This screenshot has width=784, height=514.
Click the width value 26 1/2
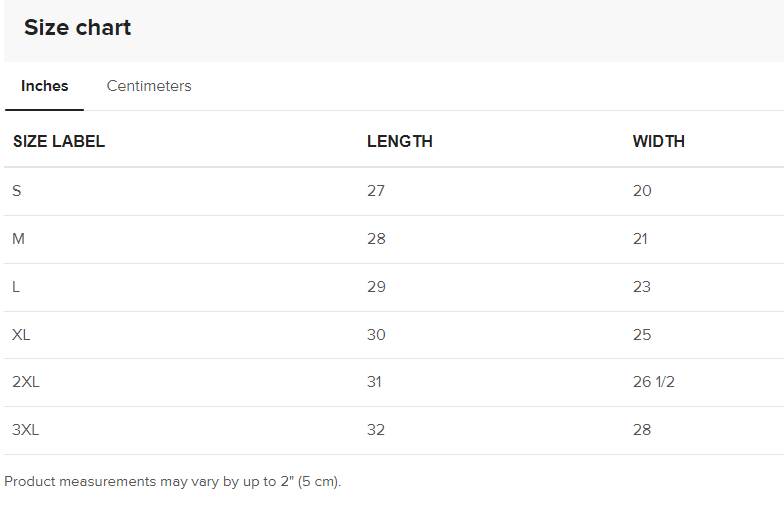pos(654,382)
